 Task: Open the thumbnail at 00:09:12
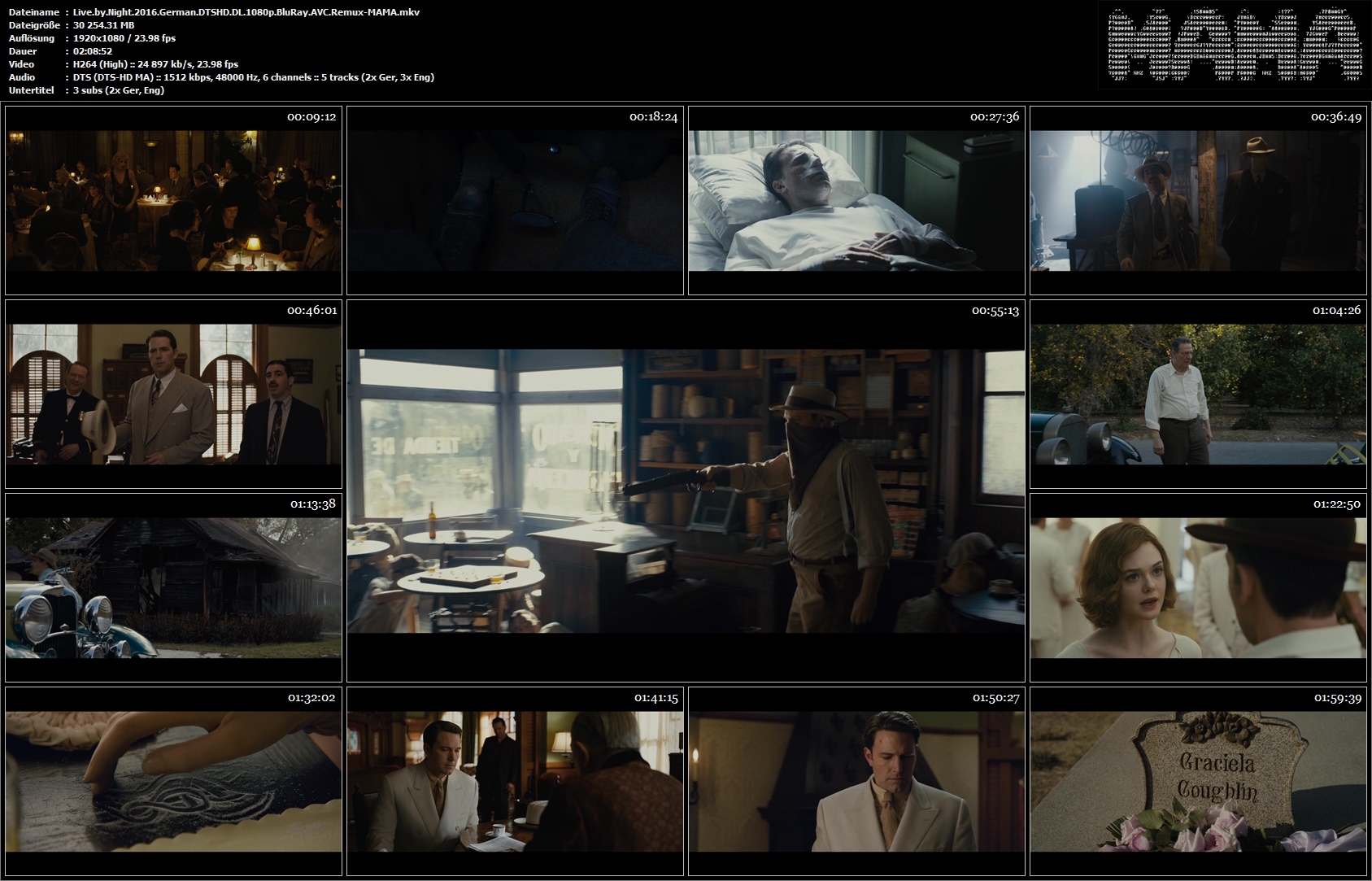tap(173, 200)
